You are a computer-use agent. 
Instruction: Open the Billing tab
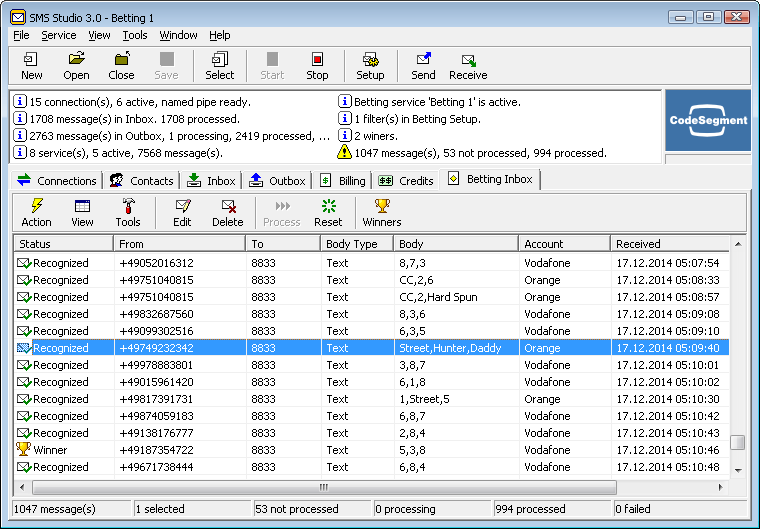coord(343,181)
